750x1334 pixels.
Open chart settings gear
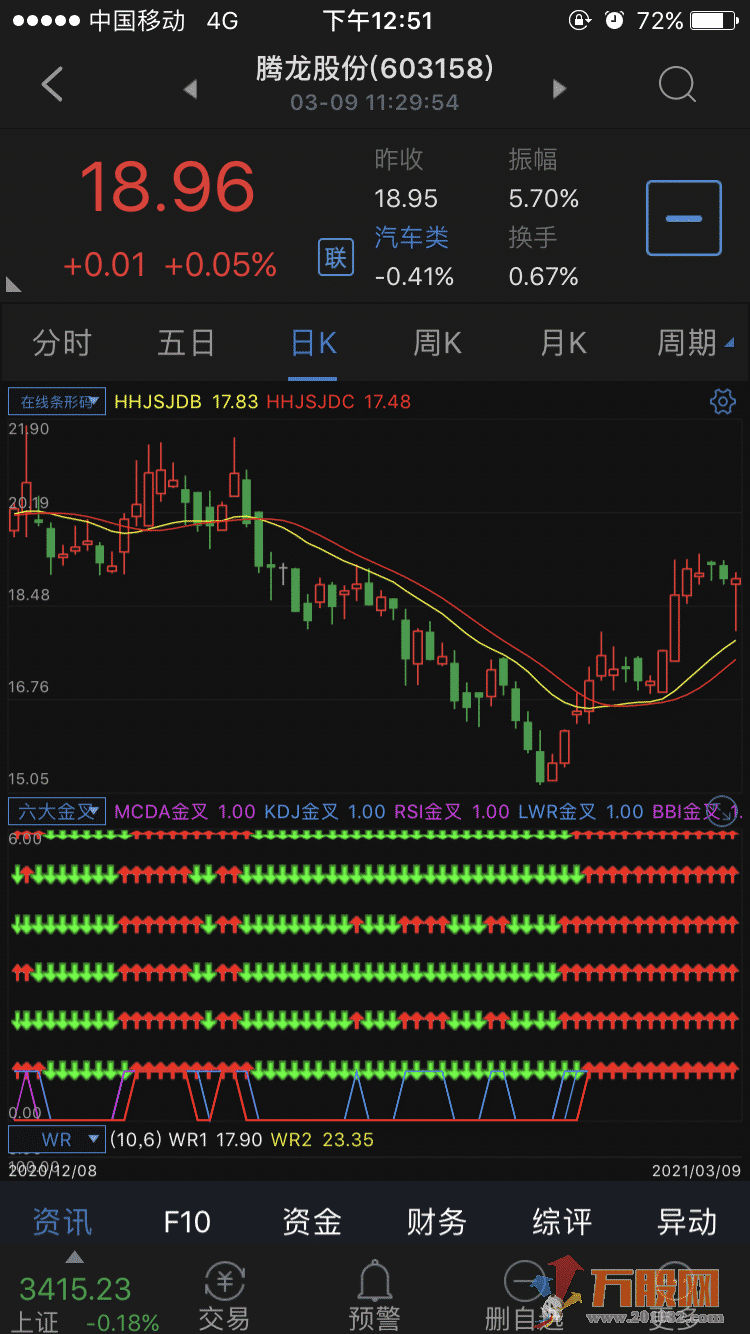point(722,401)
